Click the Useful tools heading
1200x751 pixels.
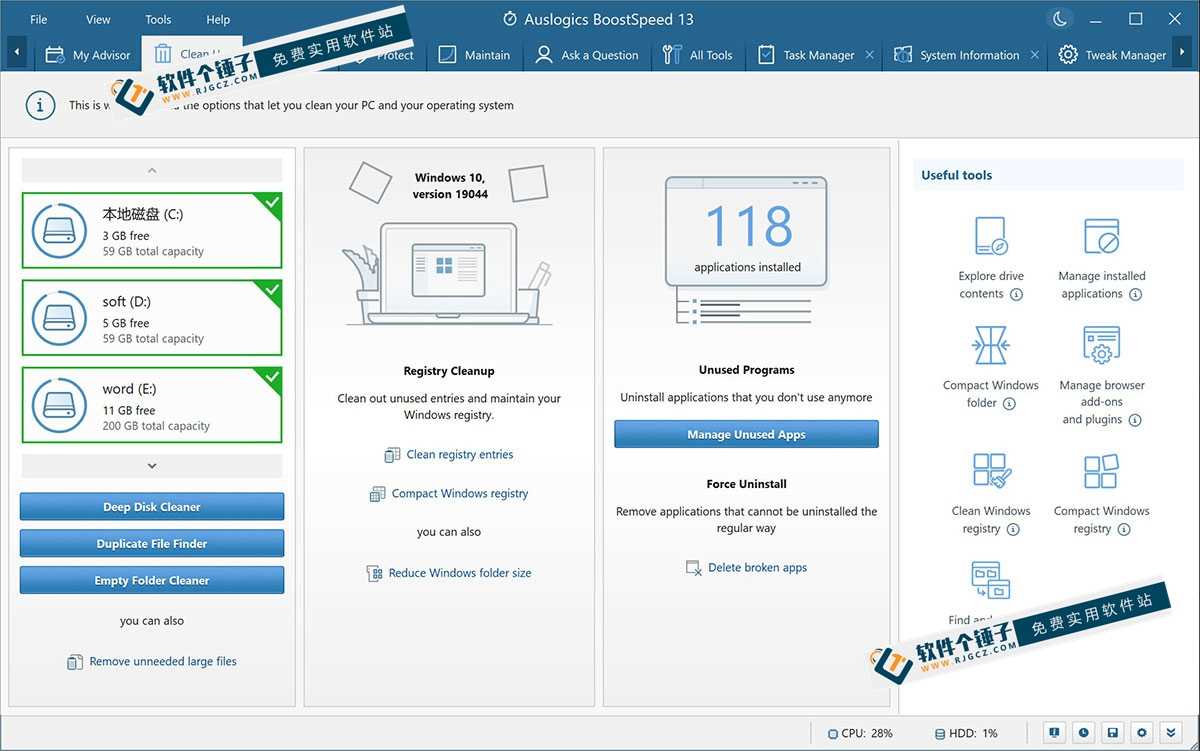(956, 175)
